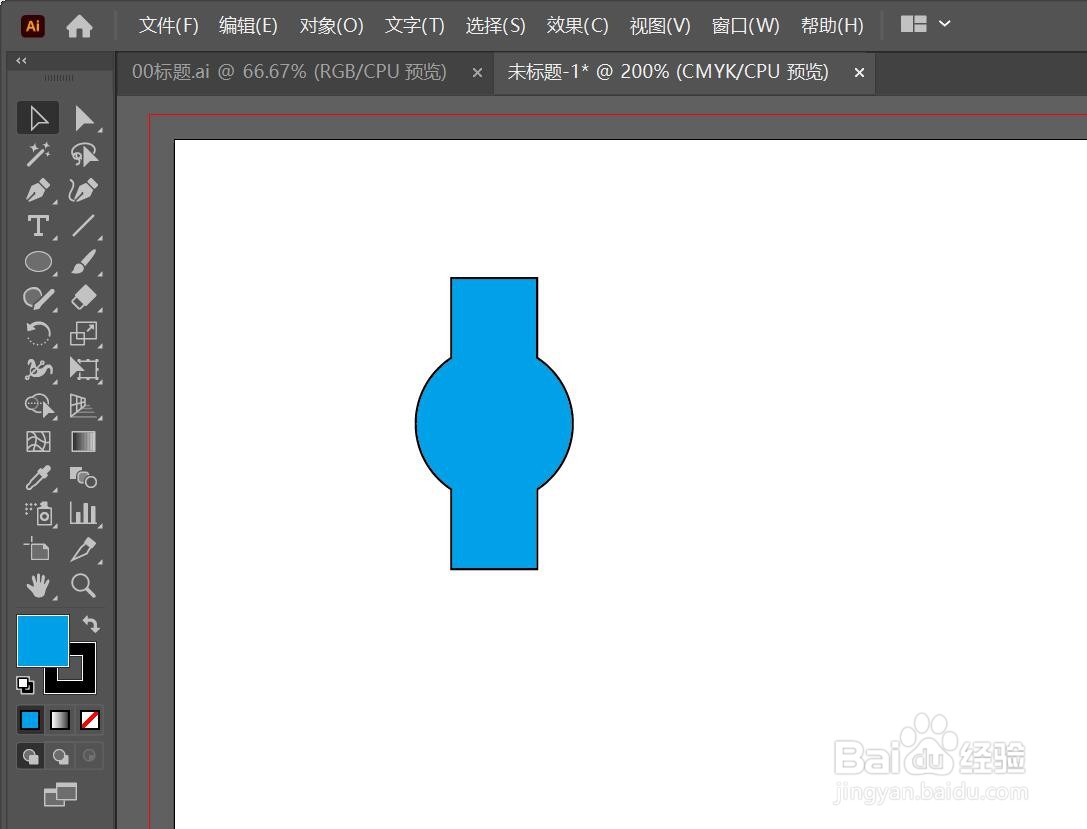Select the Curvature tool
The image size is (1087, 829).
tap(84, 191)
